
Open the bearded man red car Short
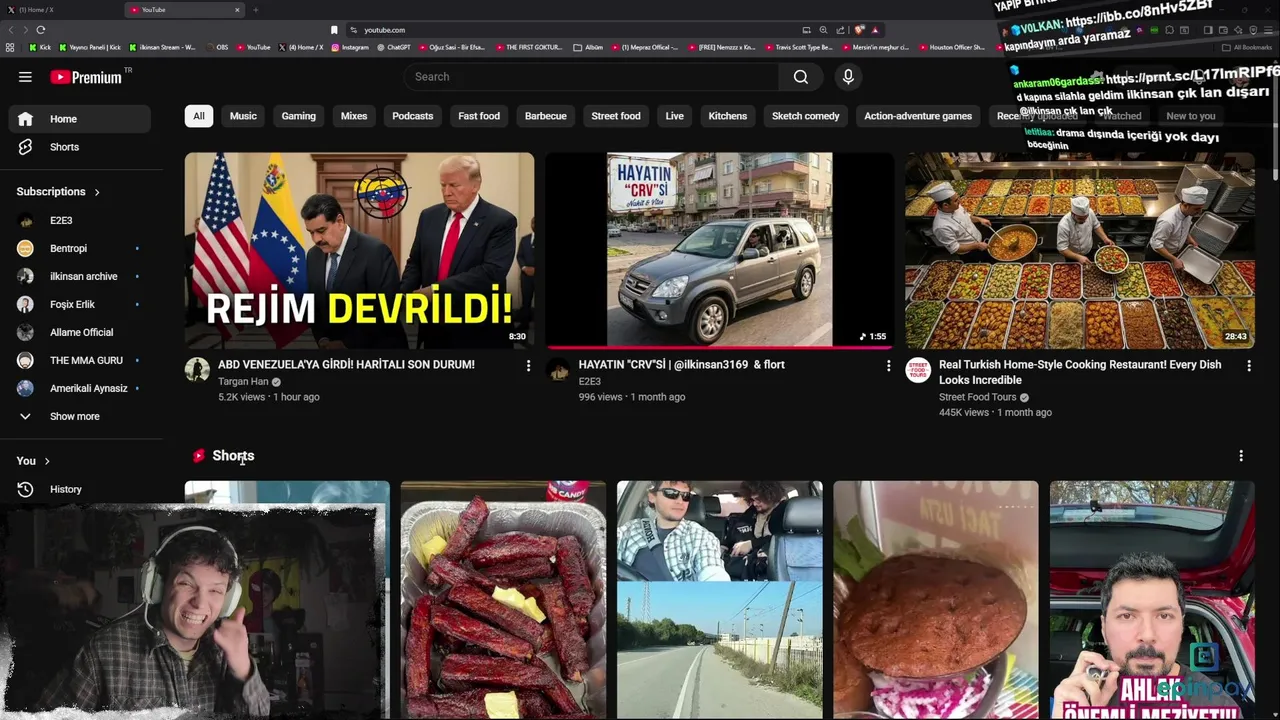1152,600
